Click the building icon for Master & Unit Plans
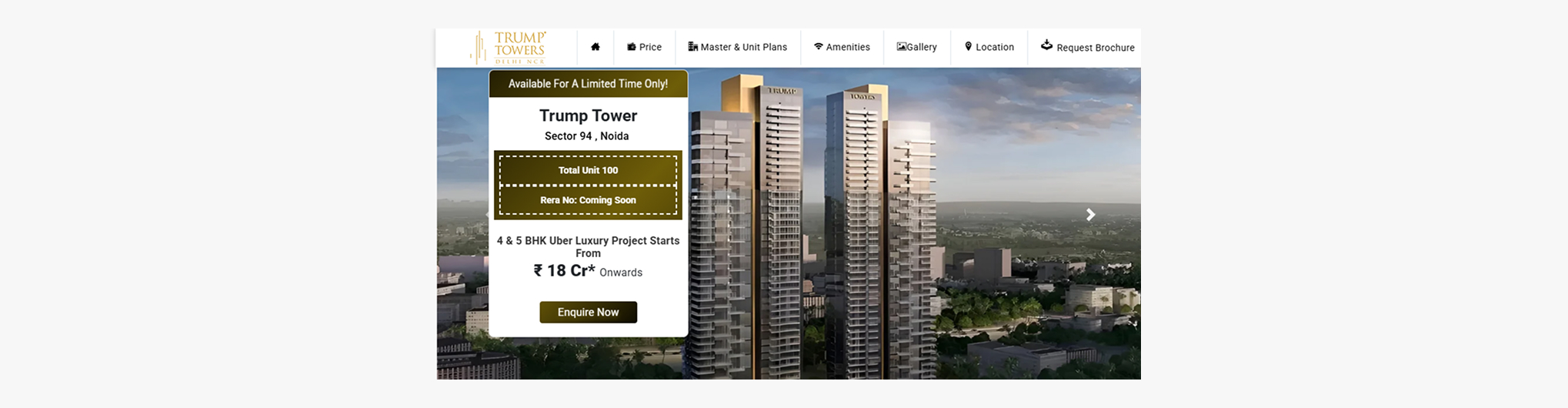This screenshot has height=408, width=1568. coord(692,47)
